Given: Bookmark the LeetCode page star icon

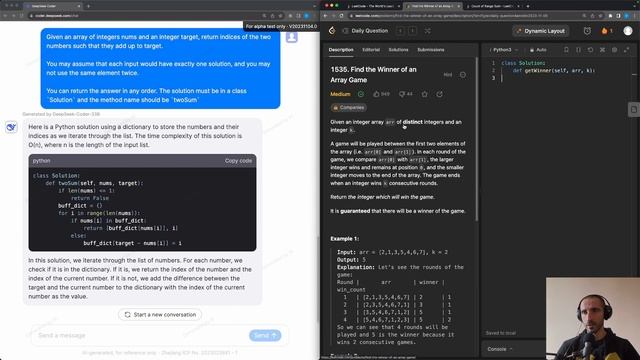Looking at the screenshot, I should click(x=600, y=16).
